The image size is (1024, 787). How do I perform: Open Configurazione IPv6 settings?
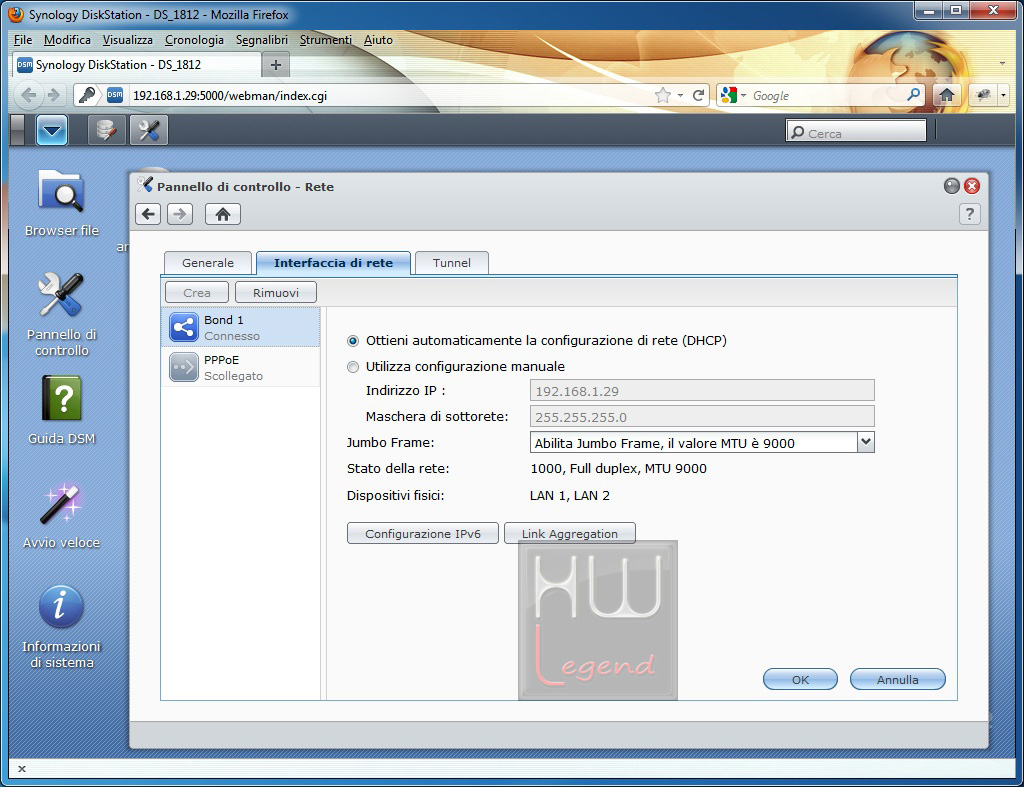pos(423,534)
